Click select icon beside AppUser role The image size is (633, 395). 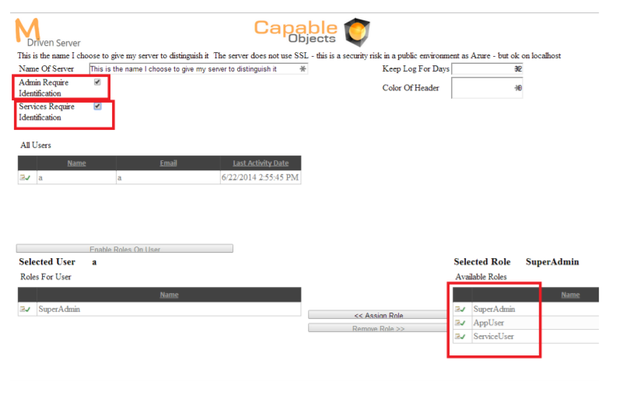click(x=461, y=323)
